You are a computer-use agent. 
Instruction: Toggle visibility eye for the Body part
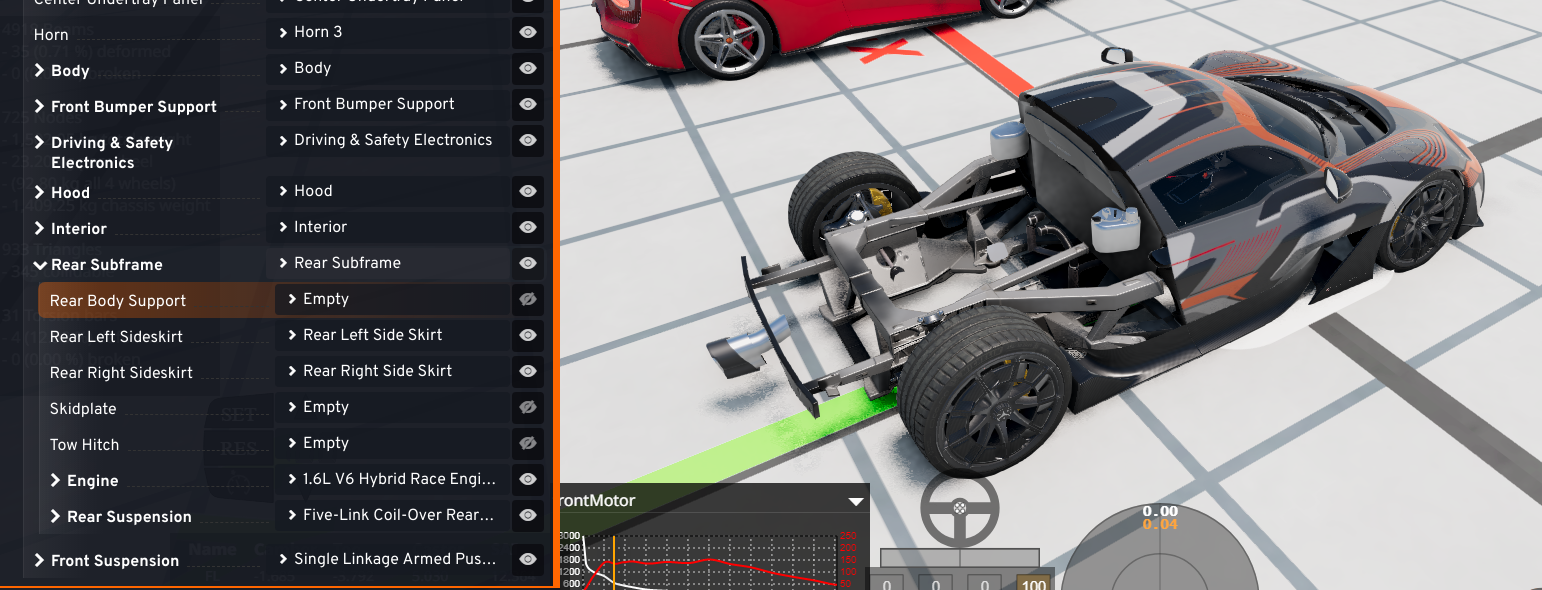click(528, 68)
